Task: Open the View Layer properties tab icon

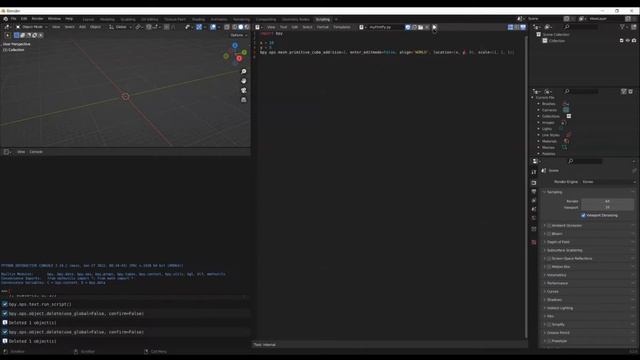Action: pyautogui.click(x=534, y=200)
